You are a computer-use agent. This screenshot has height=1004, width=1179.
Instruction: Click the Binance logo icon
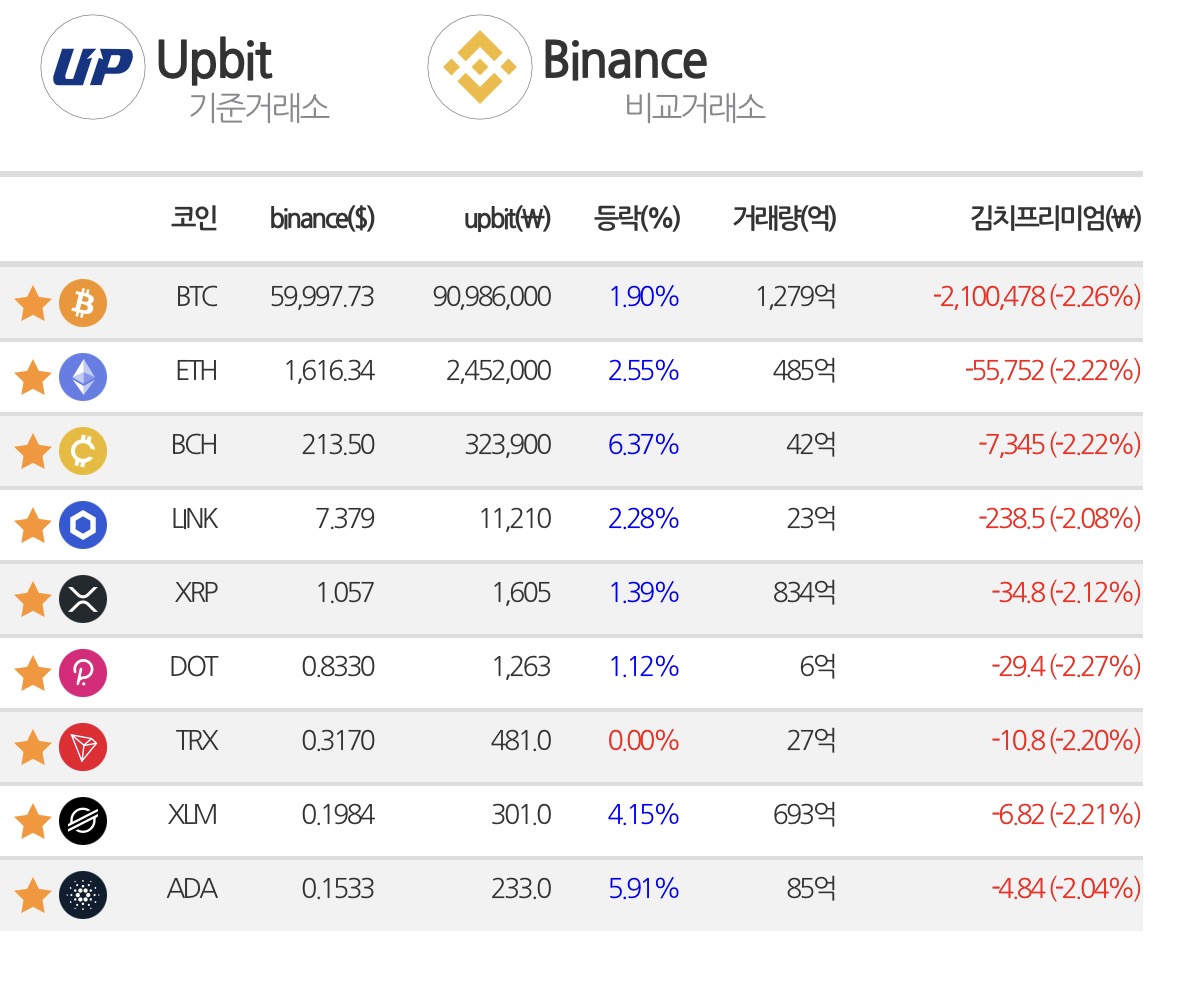[x=480, y=67]
